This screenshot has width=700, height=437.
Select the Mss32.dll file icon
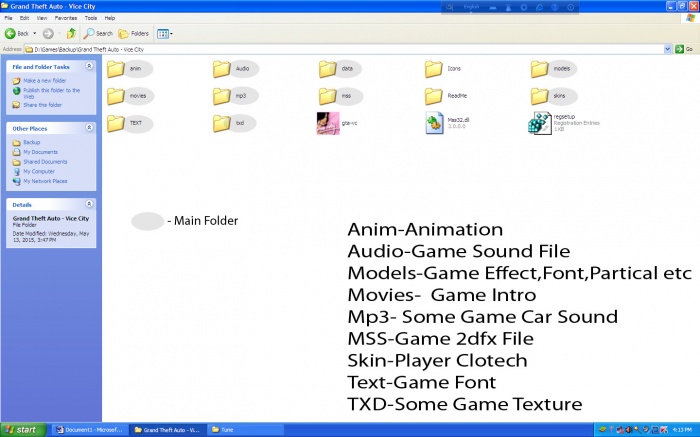[434, 123]
